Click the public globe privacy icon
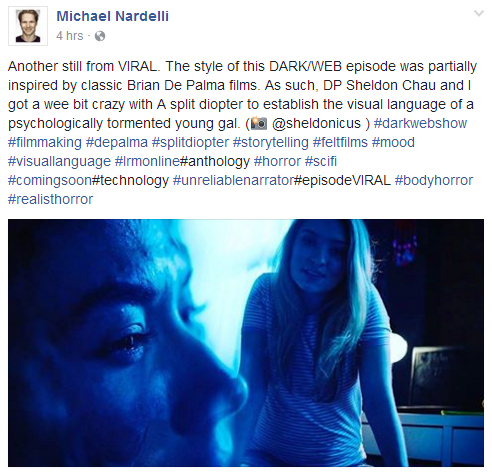 100,36
